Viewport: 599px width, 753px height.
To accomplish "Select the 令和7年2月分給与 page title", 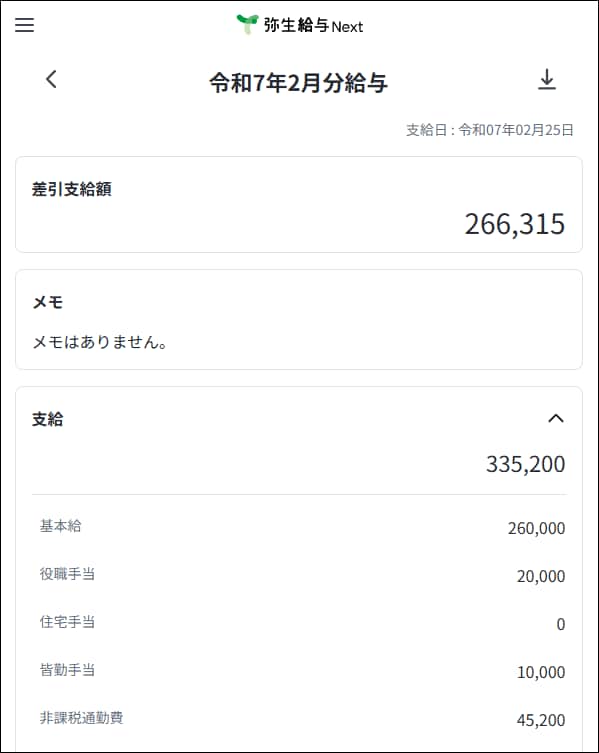I will point(299,83).
